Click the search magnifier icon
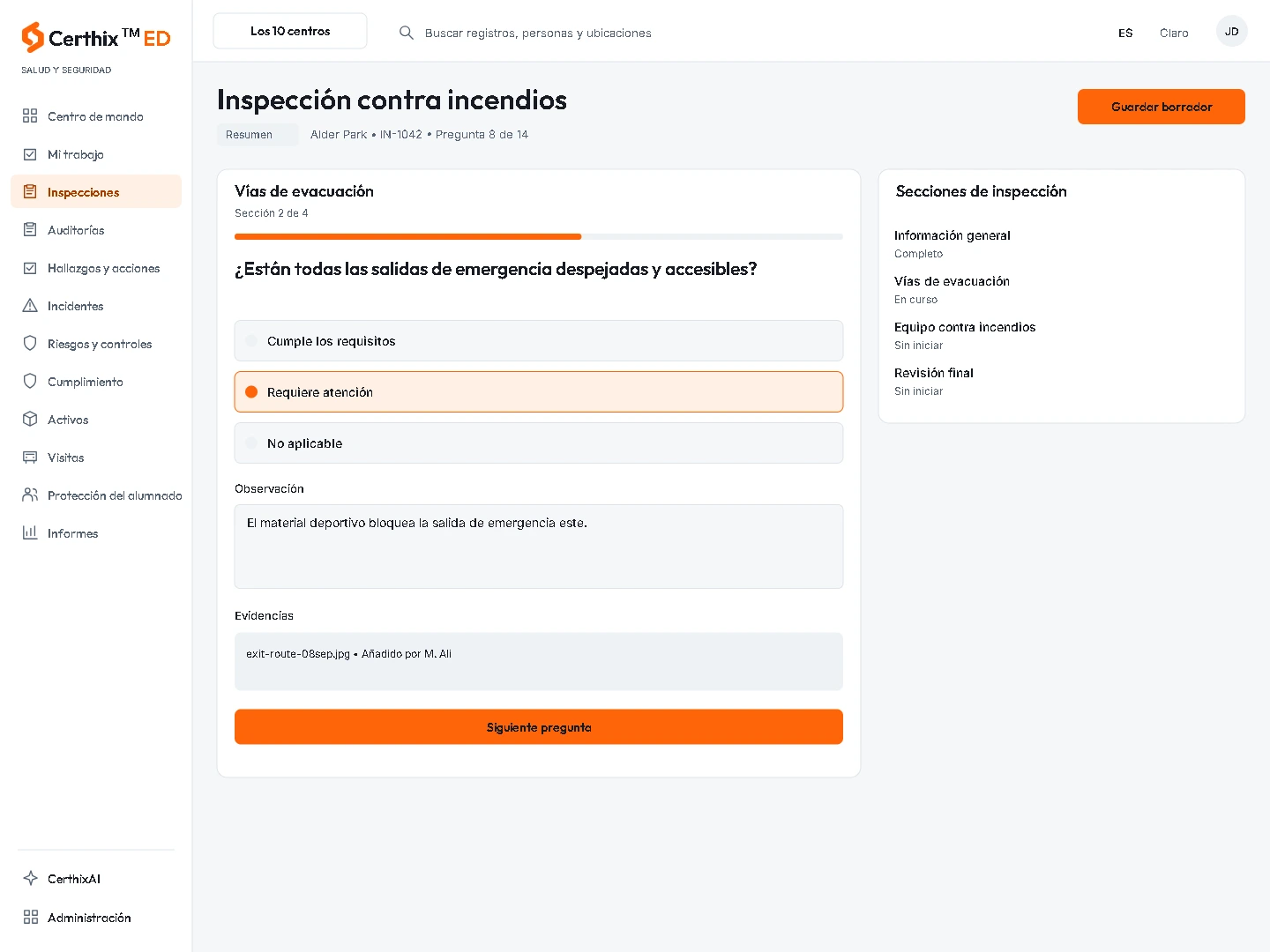 tap(407, 33)
